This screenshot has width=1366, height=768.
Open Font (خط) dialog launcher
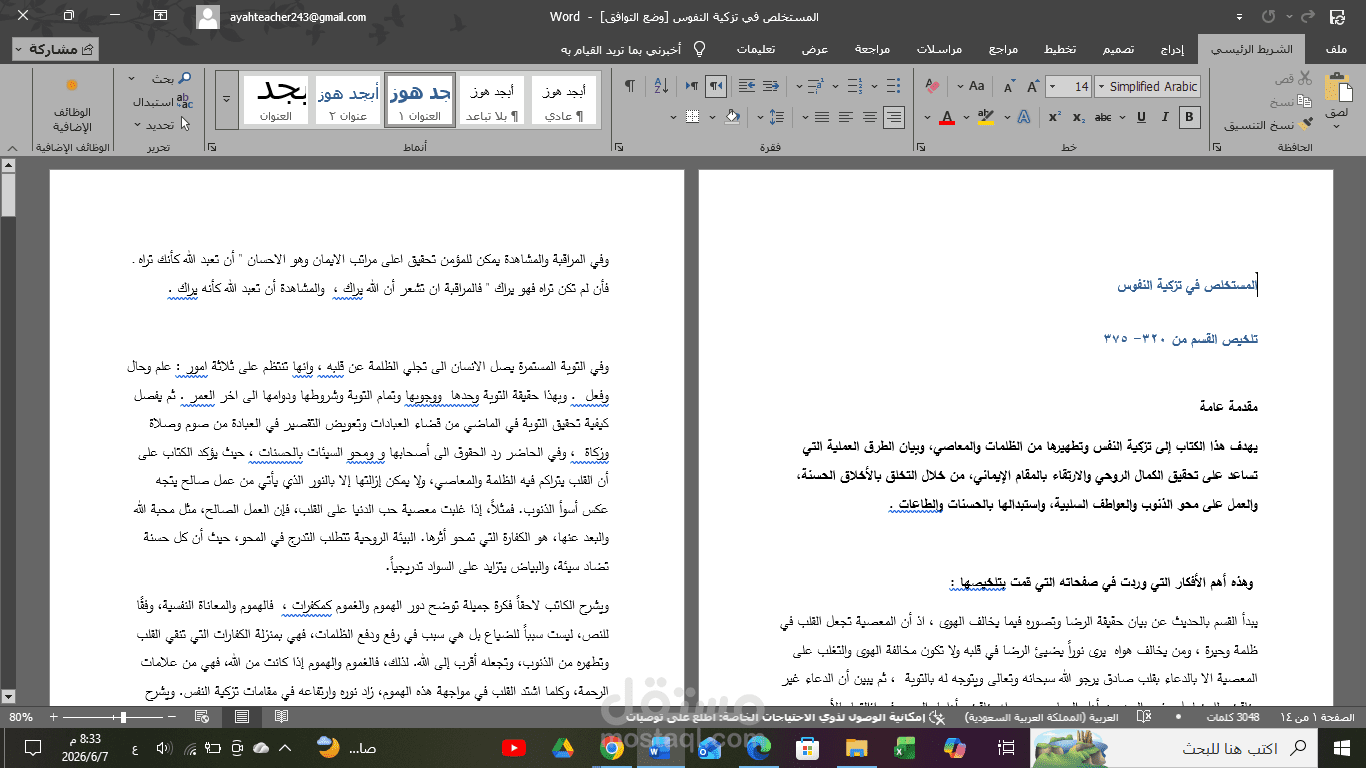(921, 147)
